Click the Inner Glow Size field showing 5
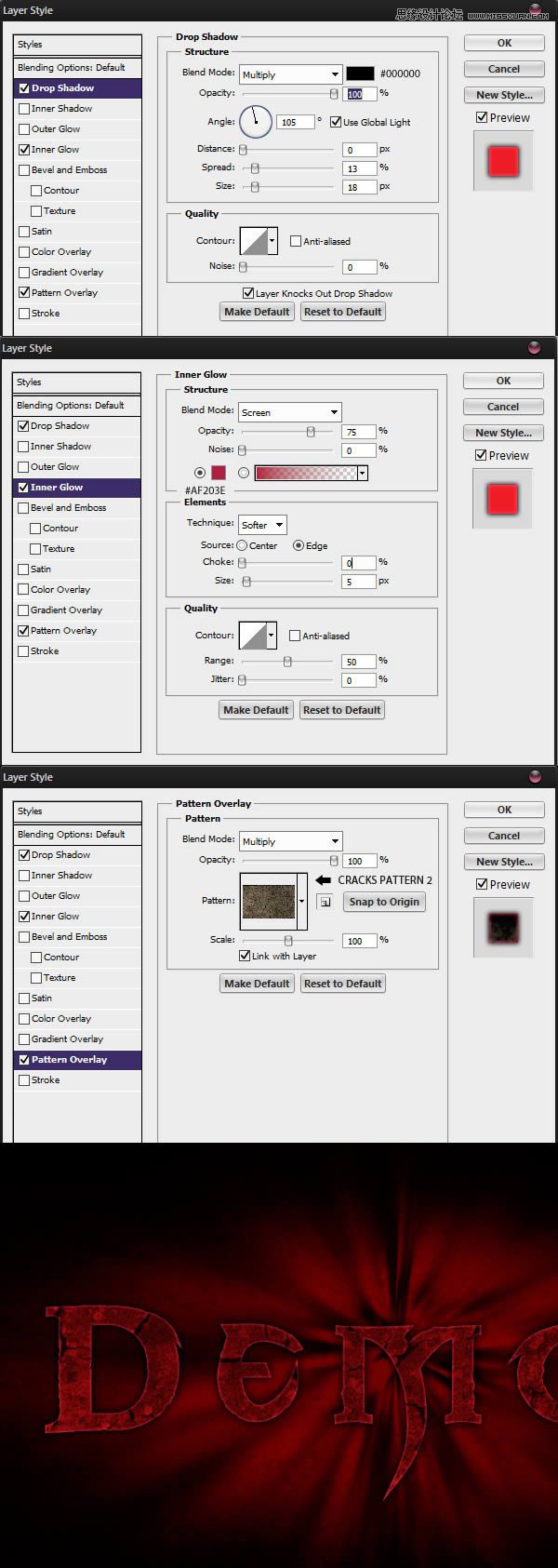The image size is (558, 1568). (359, 582)
